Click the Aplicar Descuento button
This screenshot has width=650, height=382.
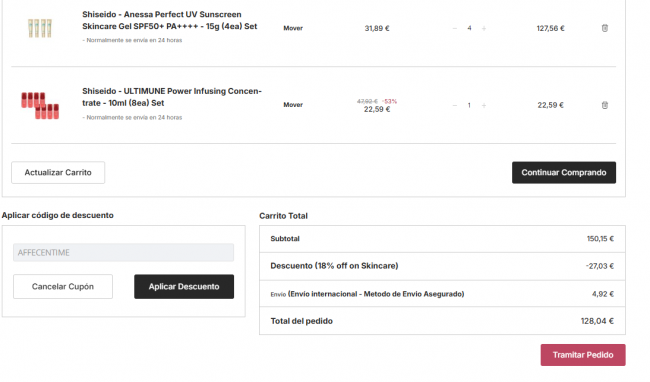point(184,286)
